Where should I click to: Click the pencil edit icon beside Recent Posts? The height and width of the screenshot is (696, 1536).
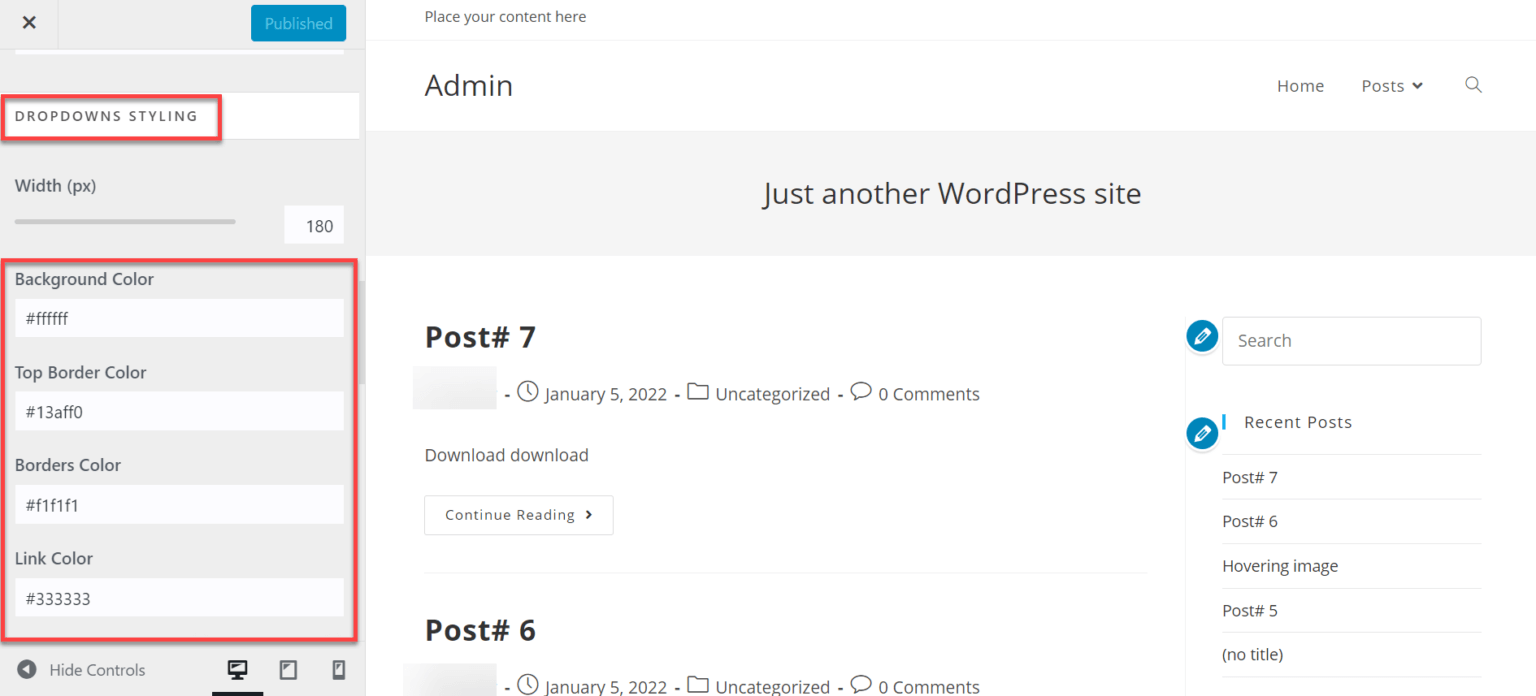pos(1202,432)
